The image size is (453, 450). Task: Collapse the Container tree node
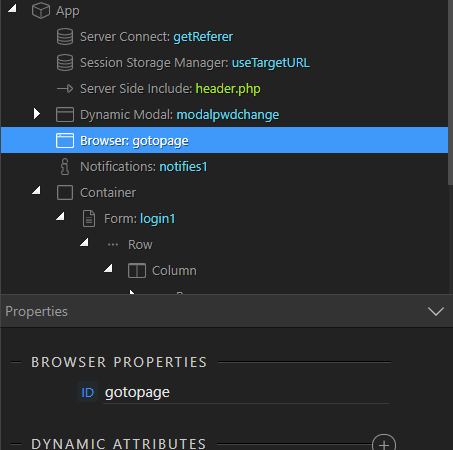(x=36, y=190)
